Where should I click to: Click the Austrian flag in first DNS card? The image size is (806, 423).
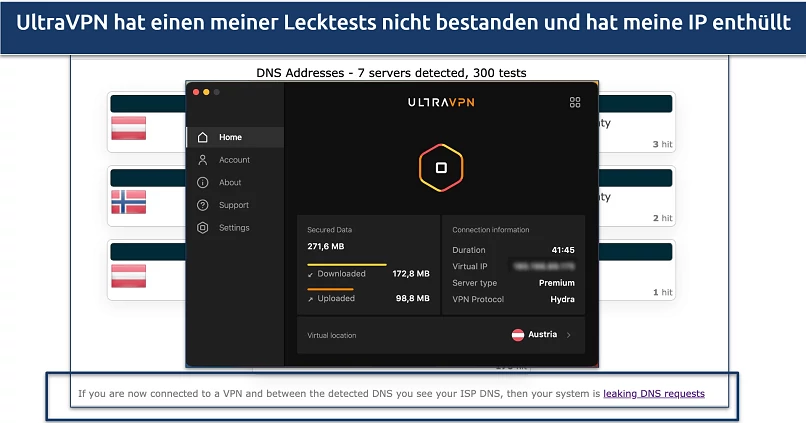pos(129,128)
